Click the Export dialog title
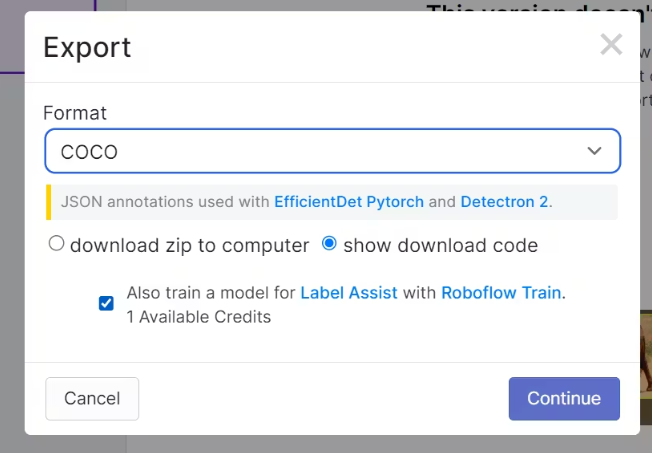 click(87, 47)
